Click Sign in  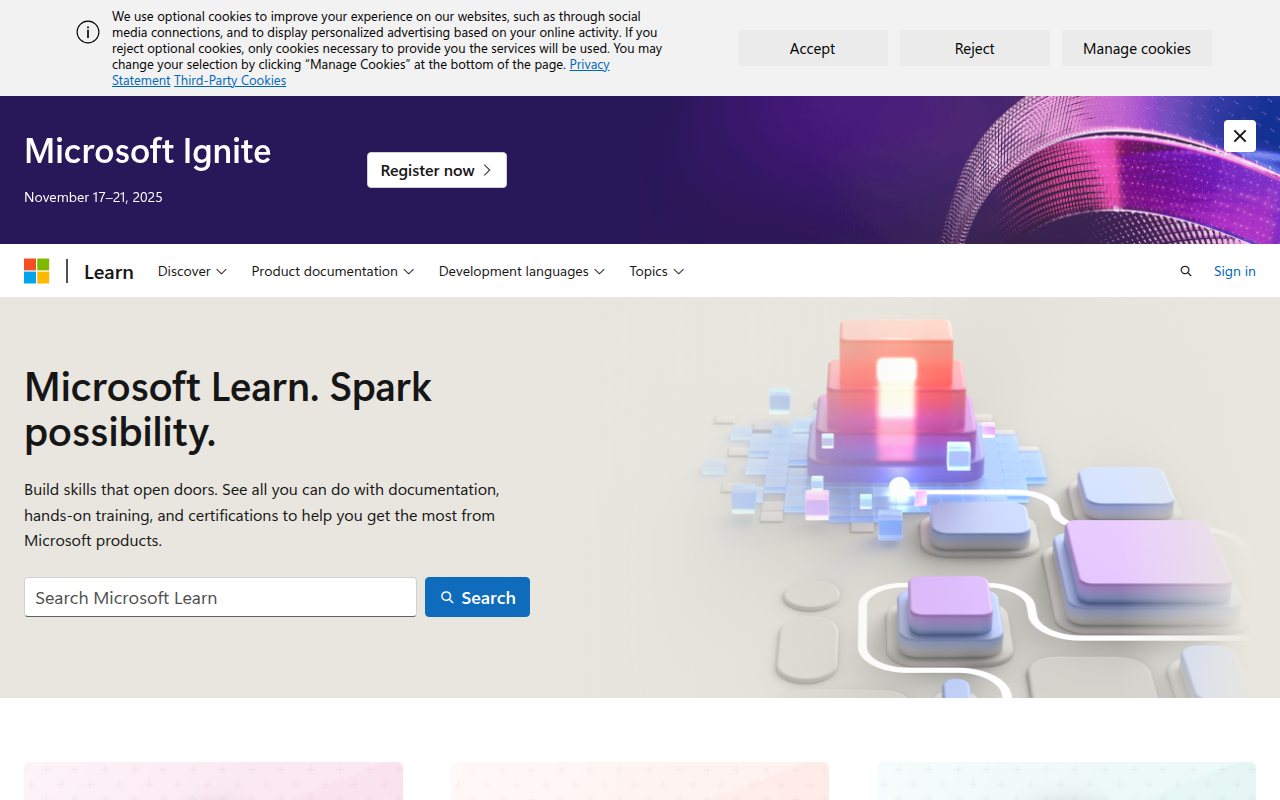click(x=1234, y=271)
